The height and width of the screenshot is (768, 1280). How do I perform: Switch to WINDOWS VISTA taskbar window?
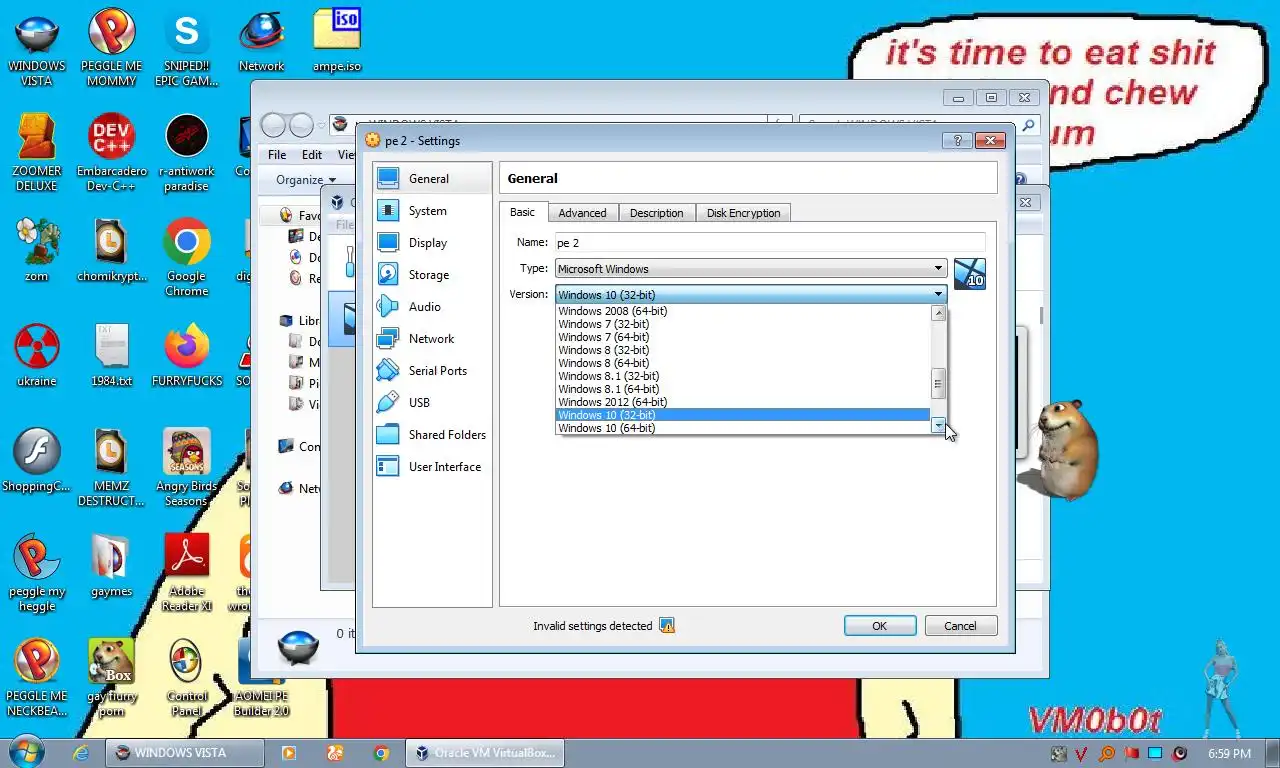tap(185, 753)
